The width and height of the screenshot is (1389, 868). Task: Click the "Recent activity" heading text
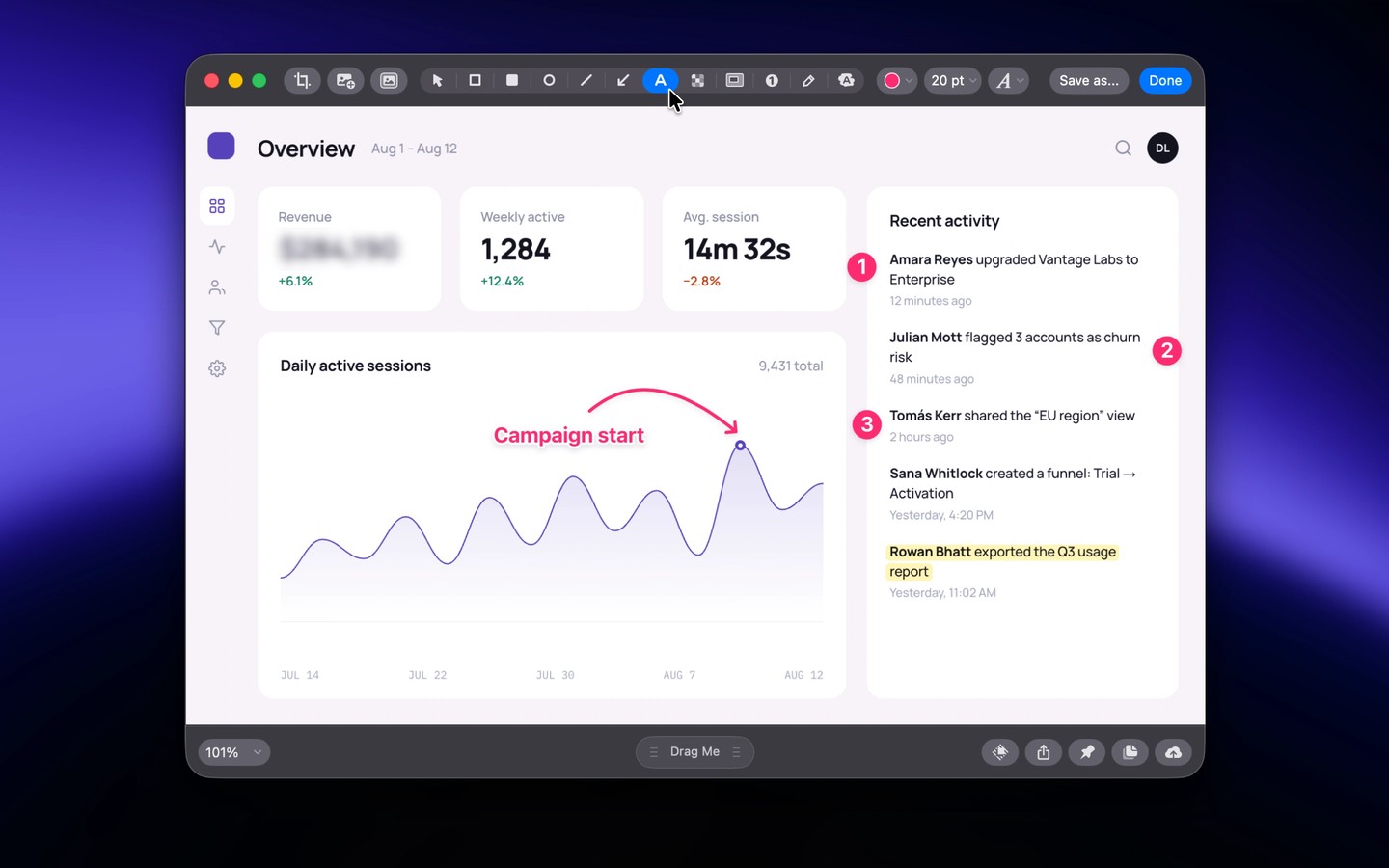944,221
